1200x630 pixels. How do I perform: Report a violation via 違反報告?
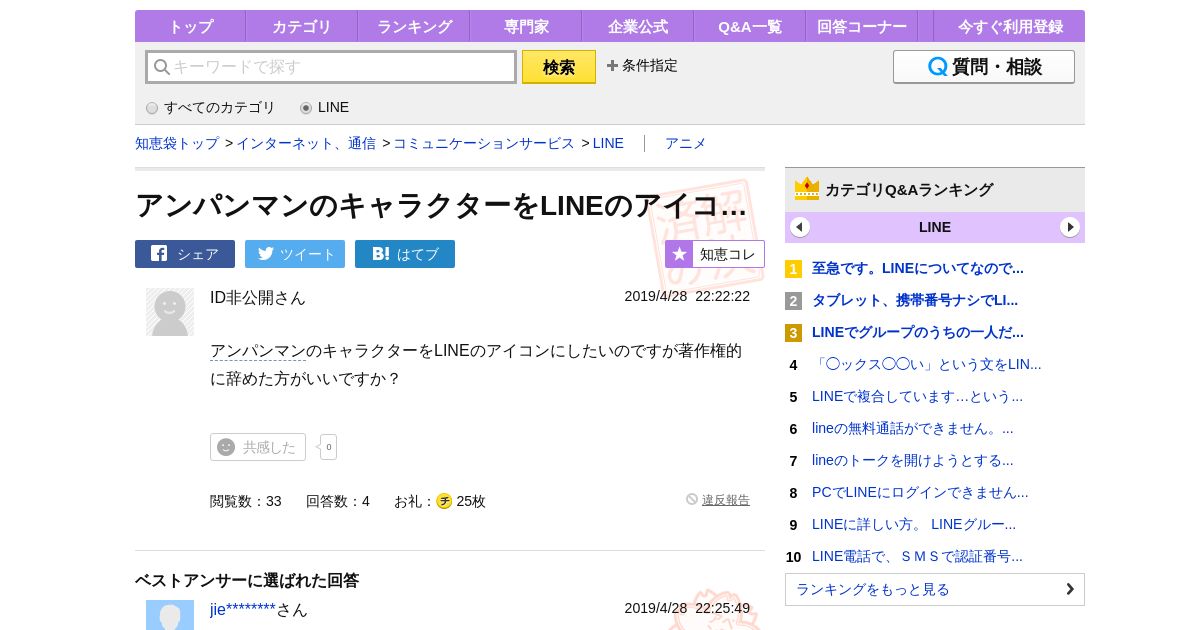point(726,500)
